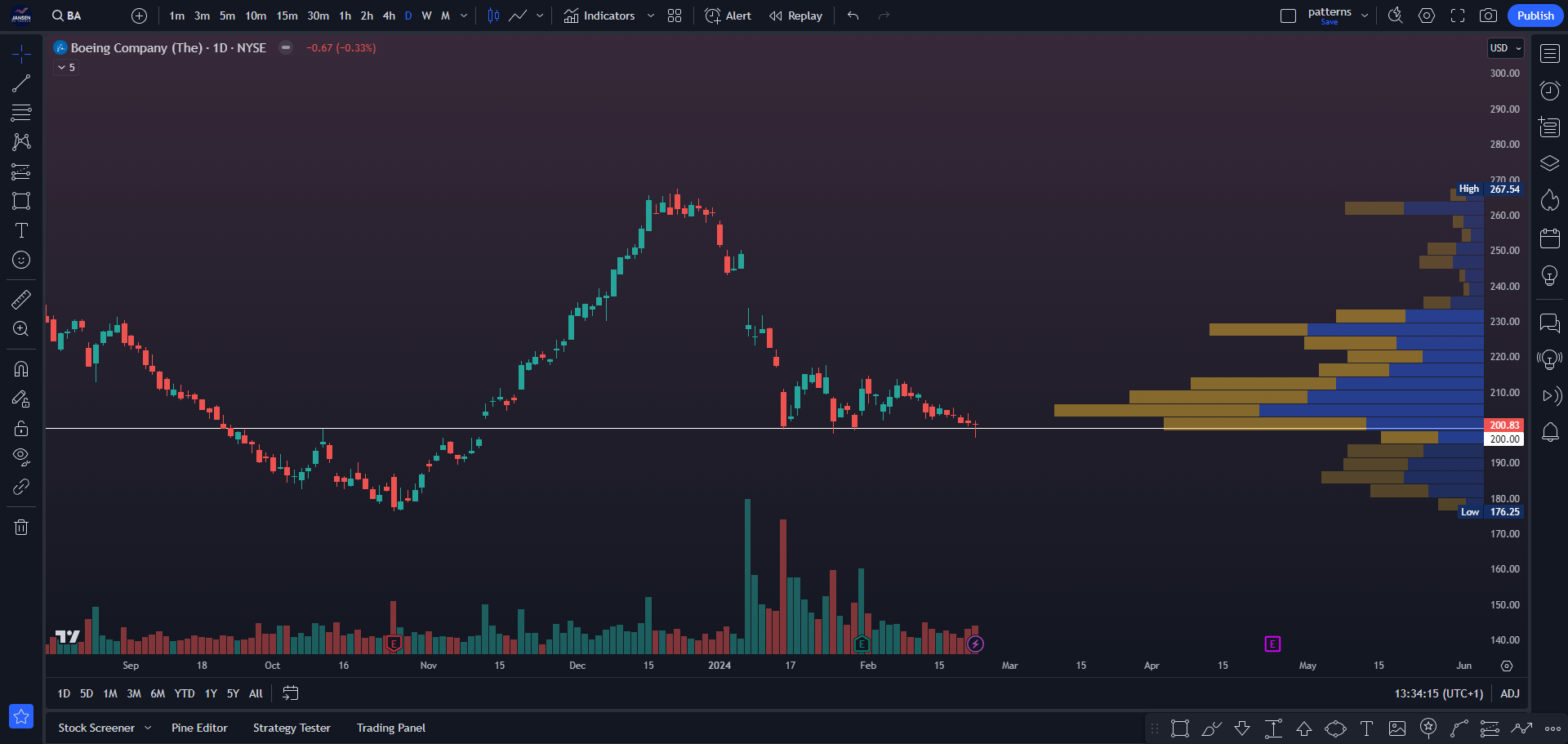
Task: Take a chart snapshot
Action: (x=1489, y=16)
